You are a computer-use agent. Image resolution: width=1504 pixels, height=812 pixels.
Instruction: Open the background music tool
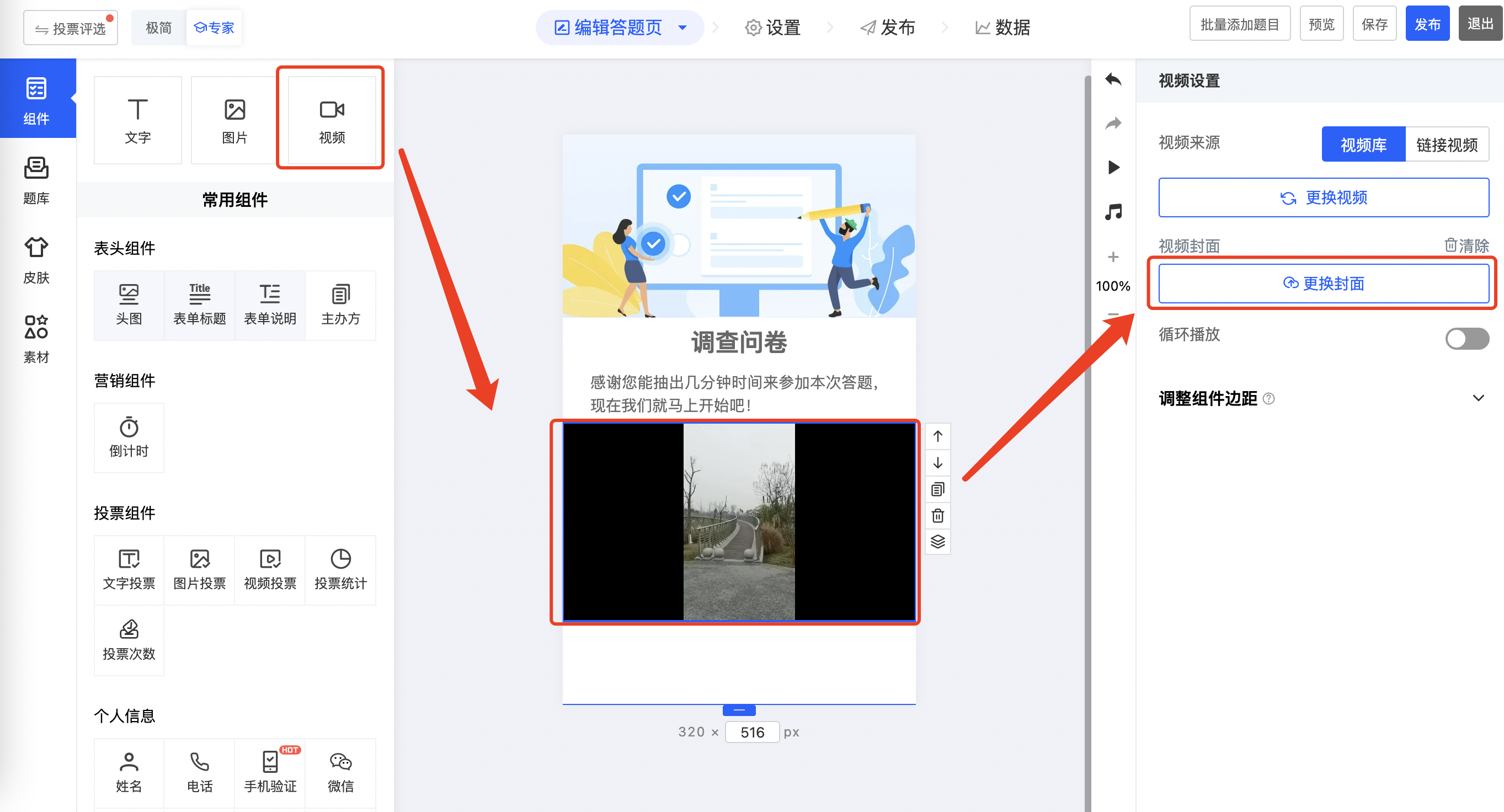click(1113, 212)
